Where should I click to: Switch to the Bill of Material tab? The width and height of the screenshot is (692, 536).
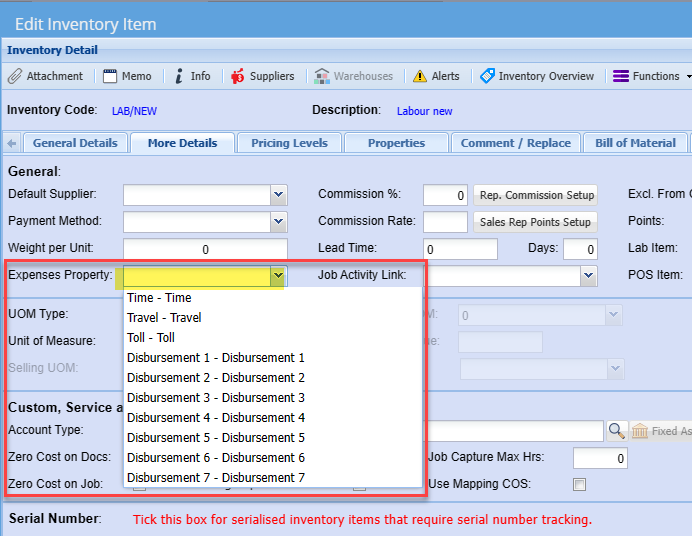pos(635,143)
